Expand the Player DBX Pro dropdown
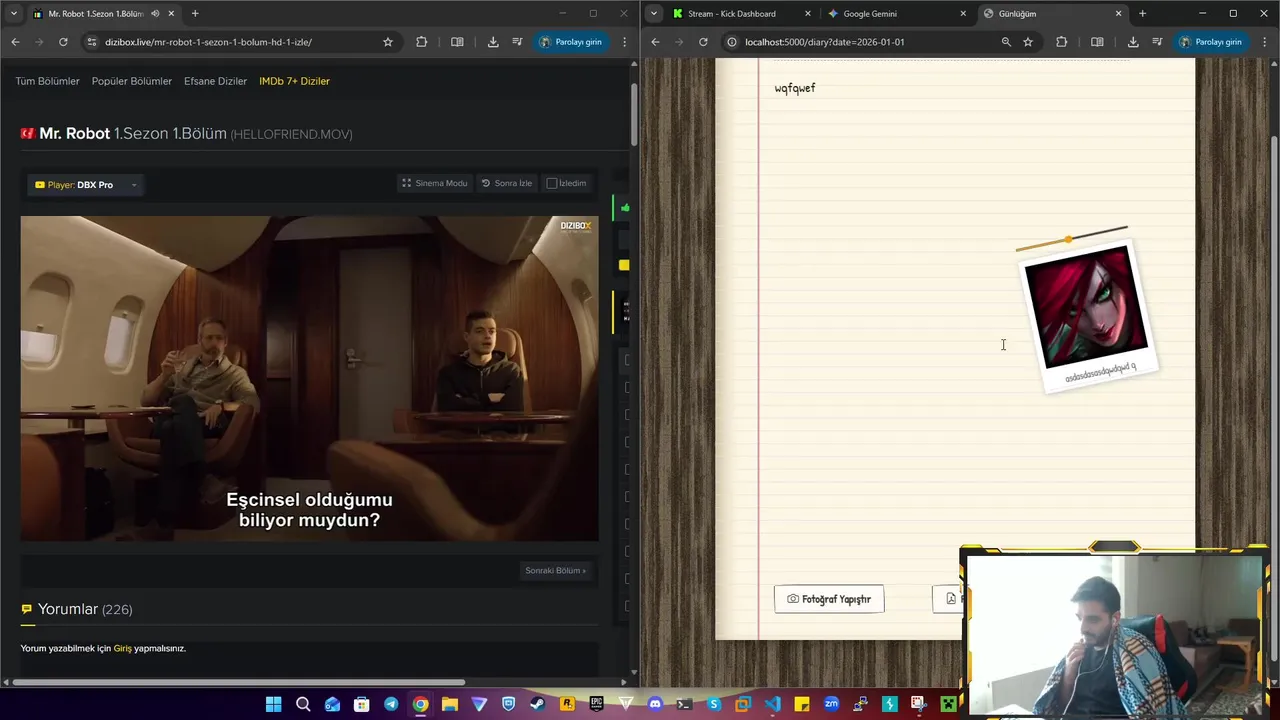Screen dimensions: 1280x720 tap(86, 185)
